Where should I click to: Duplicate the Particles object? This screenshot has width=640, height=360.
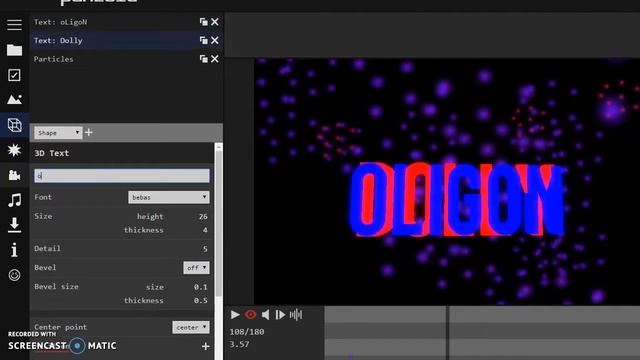pyautogui.click(x=203, y=59)
